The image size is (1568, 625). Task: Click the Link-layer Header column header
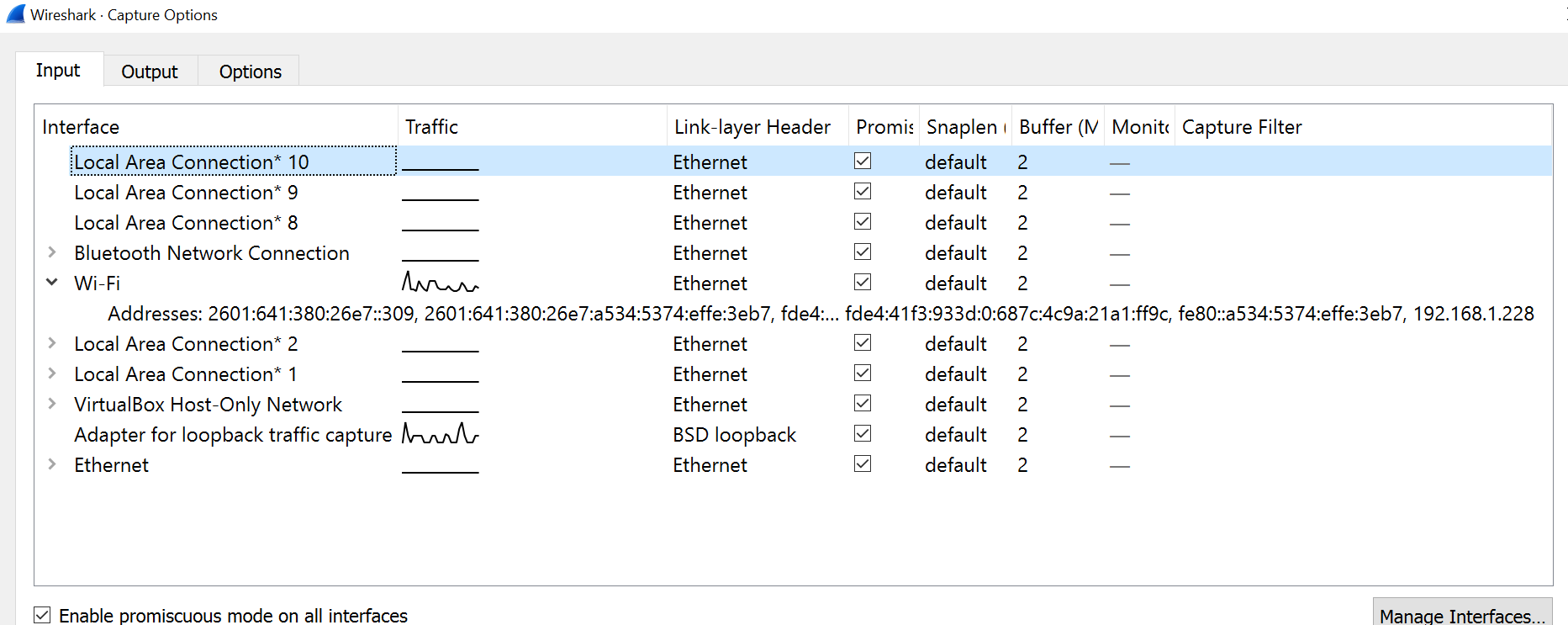click(x=758, y=127)
